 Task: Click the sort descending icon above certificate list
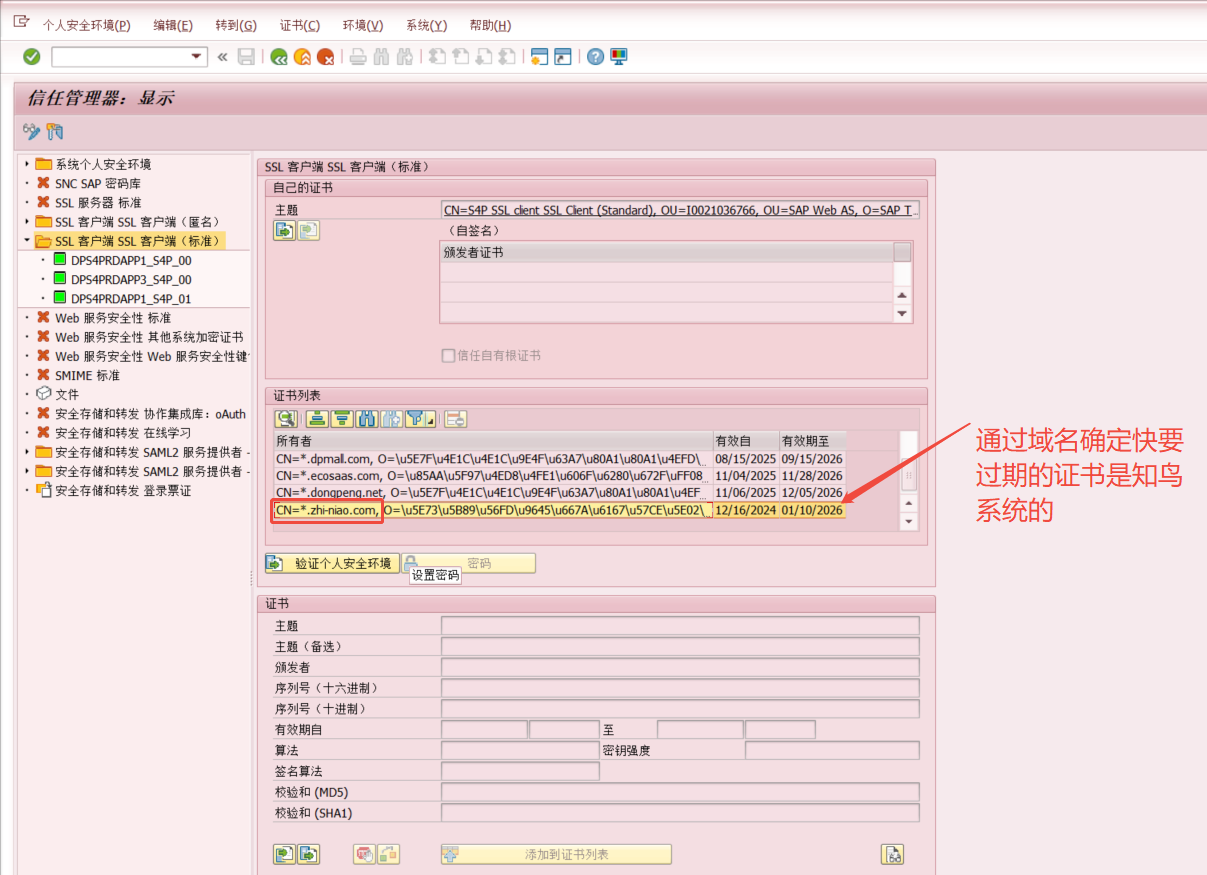[341, 418]
